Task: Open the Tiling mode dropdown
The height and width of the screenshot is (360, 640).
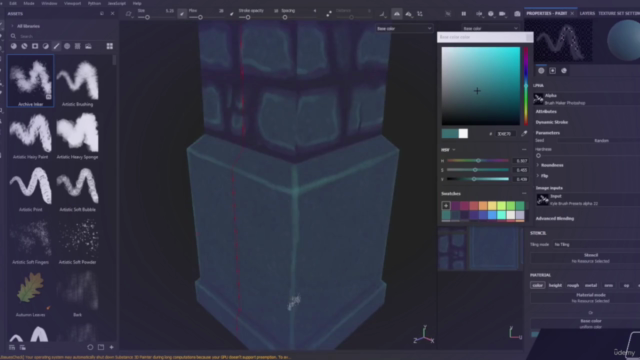Action: coord(597,244)
